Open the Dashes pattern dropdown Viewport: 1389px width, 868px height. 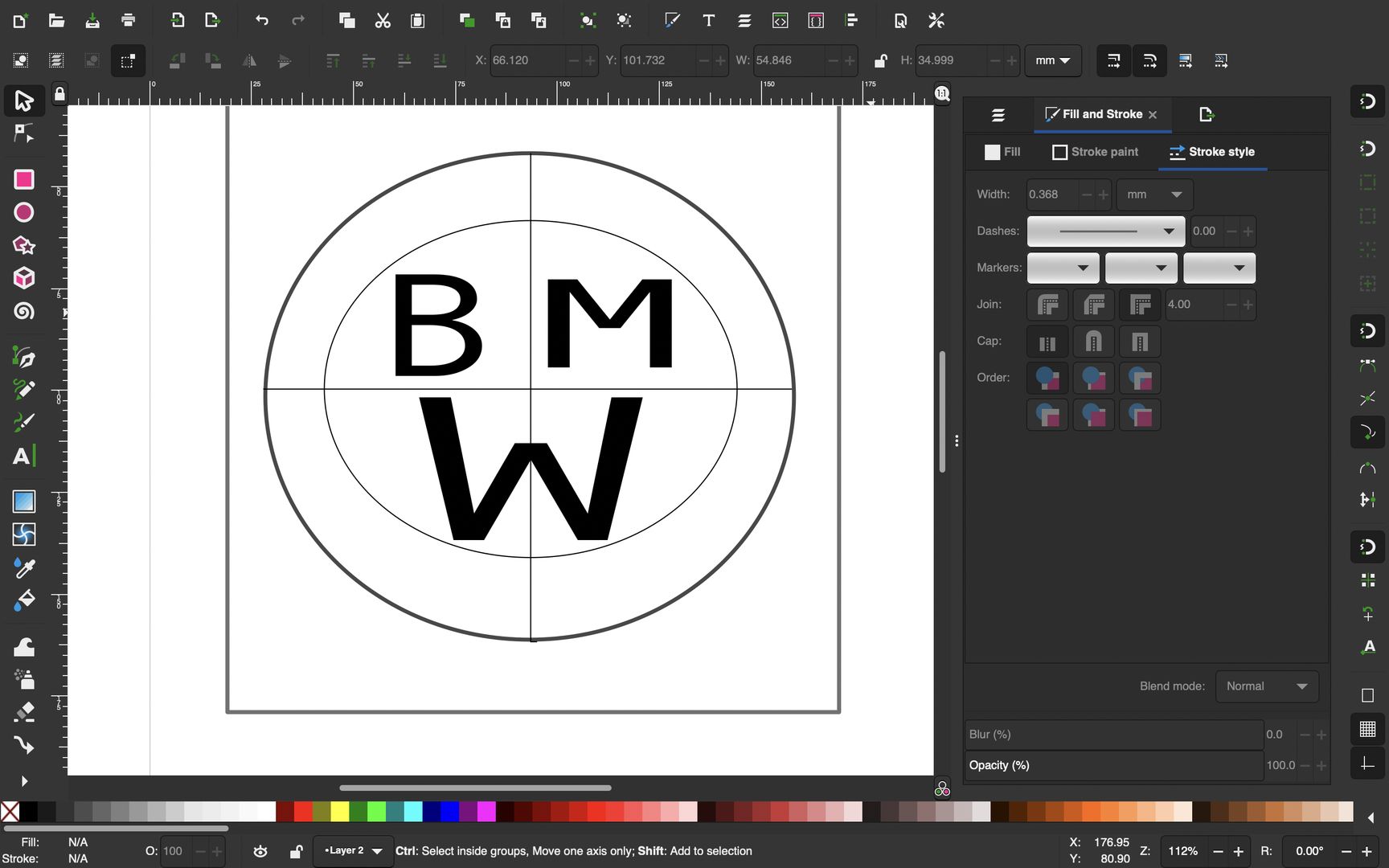click(x=1106, y=231)
